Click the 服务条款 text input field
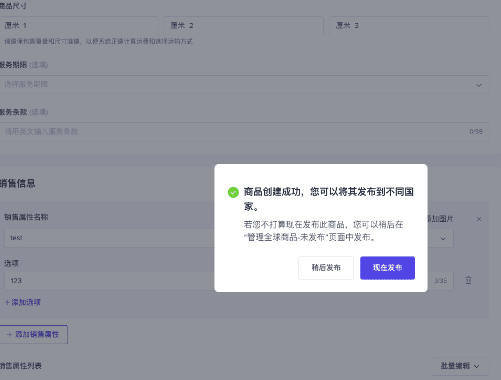The width and height of the screenshot is (501, 380). pos(245,132)
